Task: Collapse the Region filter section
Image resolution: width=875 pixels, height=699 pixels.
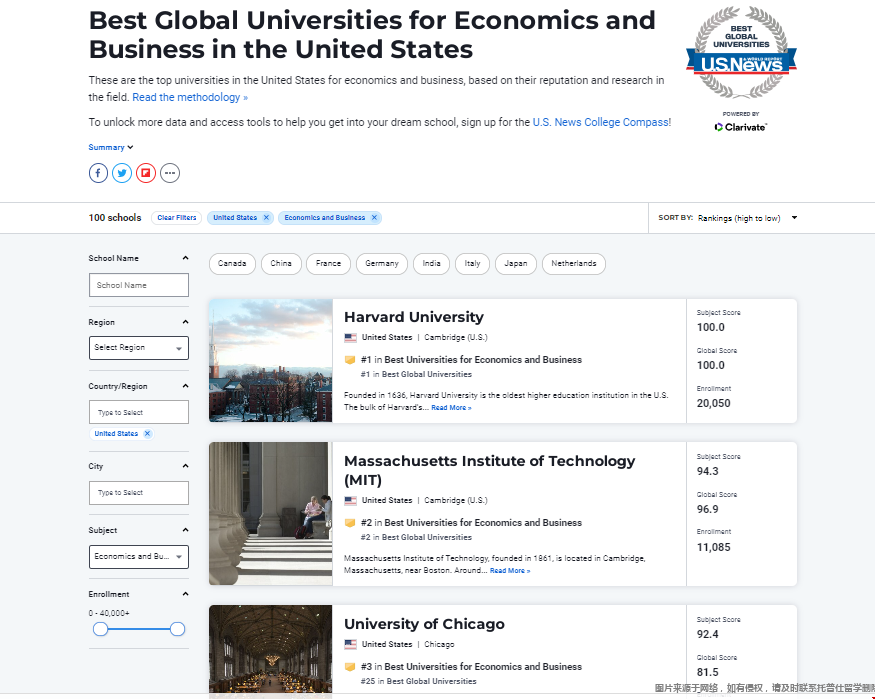Action: [x=185, y=322]
